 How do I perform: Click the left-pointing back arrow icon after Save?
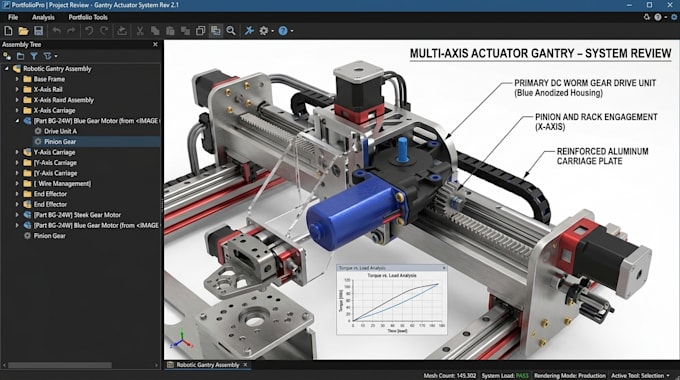click(56, 31)
